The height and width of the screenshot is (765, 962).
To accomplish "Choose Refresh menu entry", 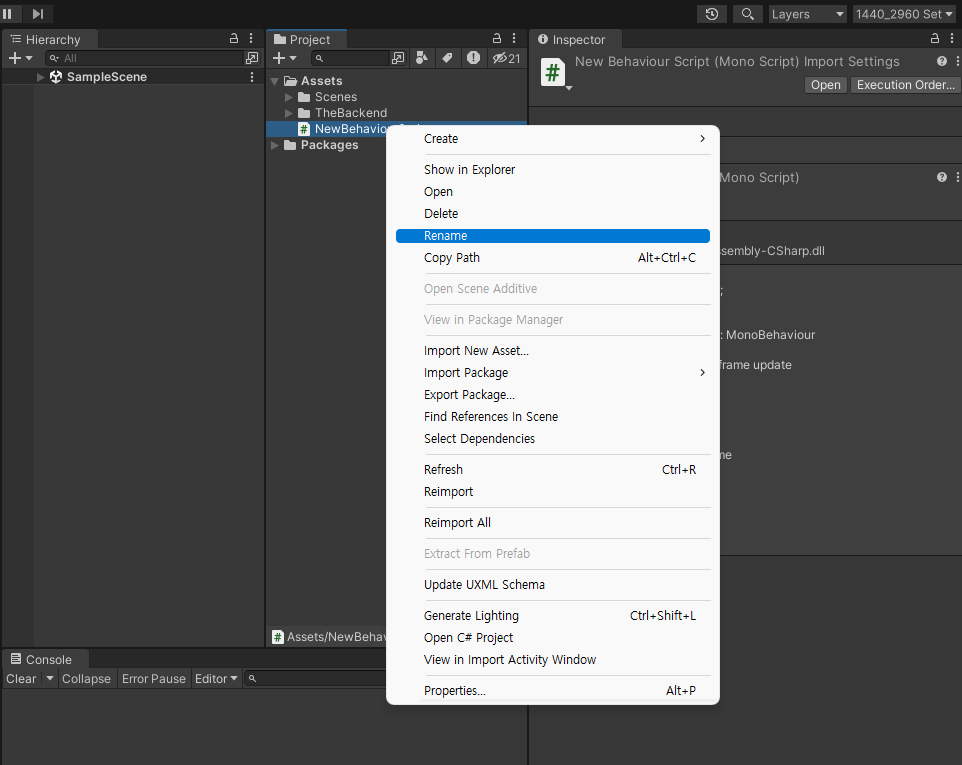I will (553, 469).
